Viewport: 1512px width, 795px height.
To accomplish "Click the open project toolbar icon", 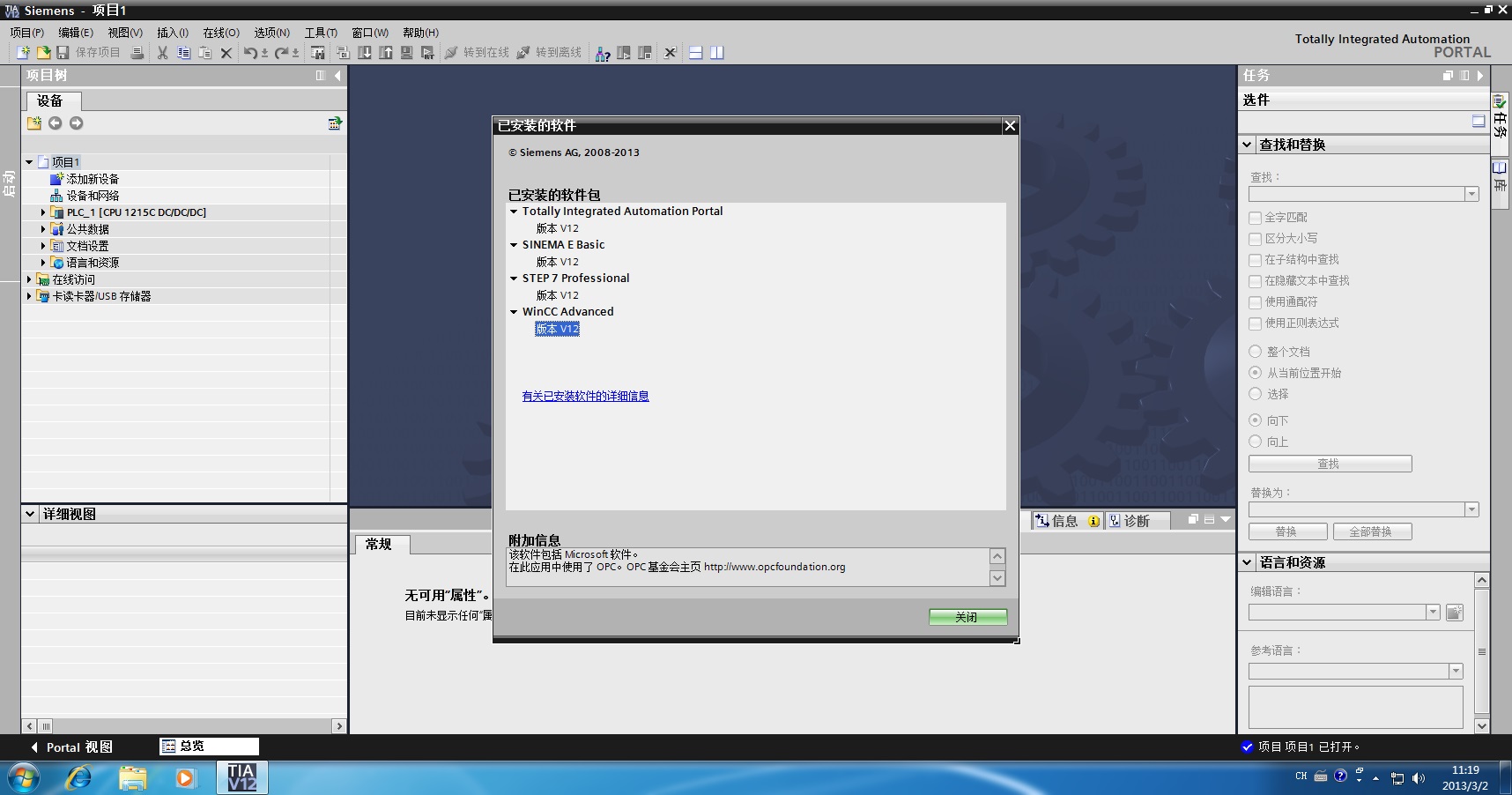I will pos(43,53).
